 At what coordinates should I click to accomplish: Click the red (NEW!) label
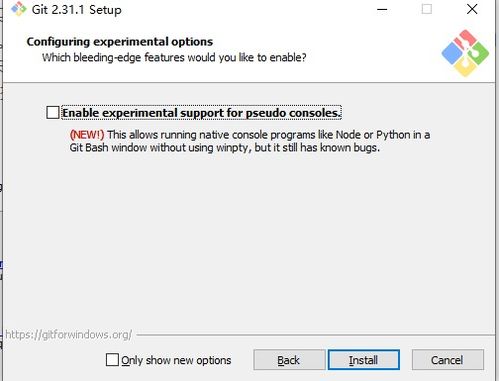pyautogui.click(x=87, y=135)
